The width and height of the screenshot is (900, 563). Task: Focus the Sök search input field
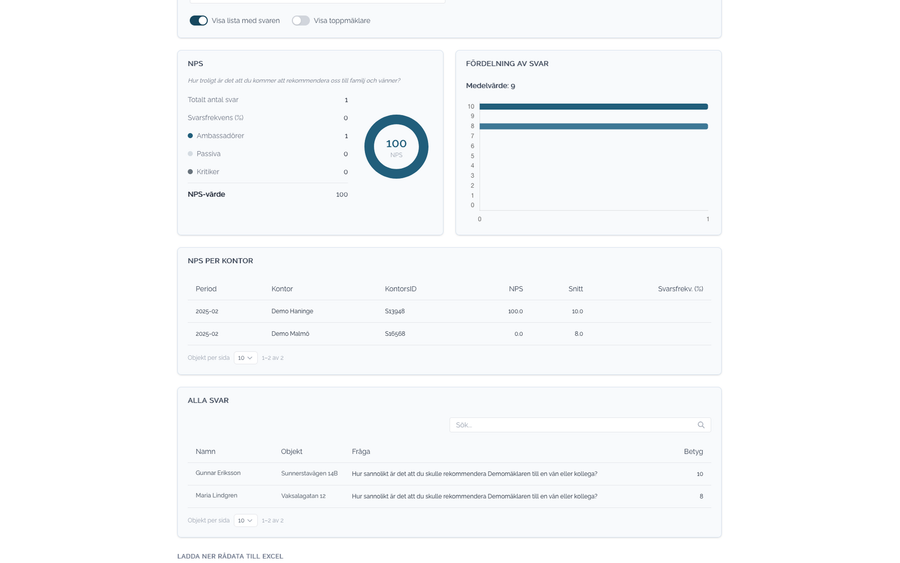[580, 425]
